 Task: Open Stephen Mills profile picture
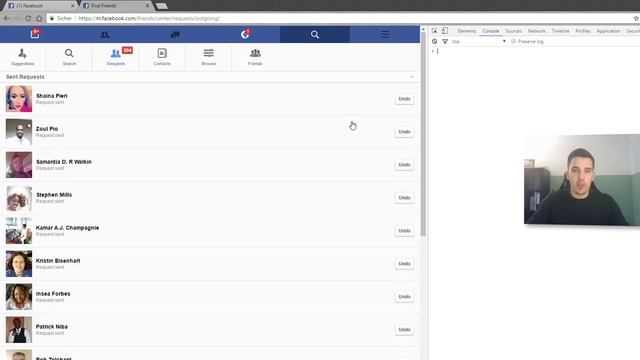coord(19,198)
